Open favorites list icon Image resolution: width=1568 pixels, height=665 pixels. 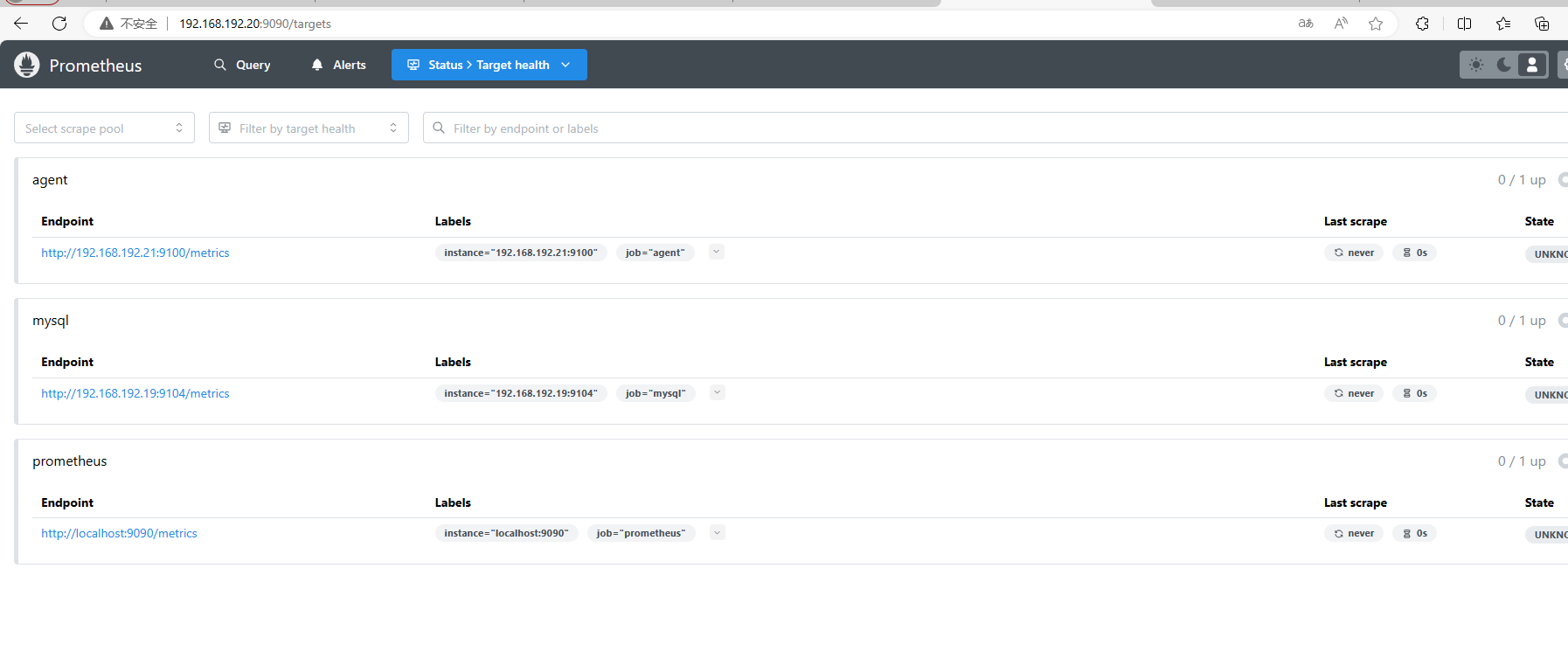click(1503, 24)
